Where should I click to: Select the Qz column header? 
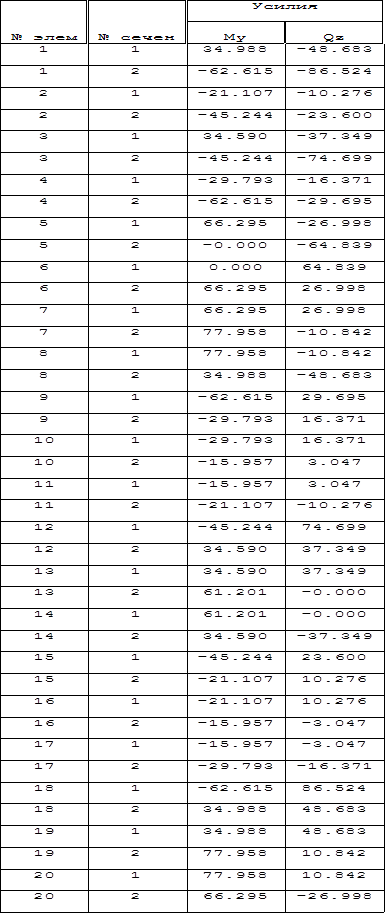(x=334, y=37)
